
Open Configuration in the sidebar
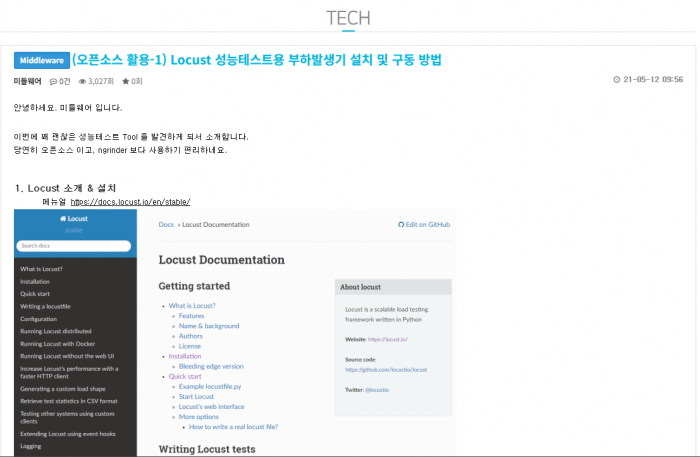pyautogui.click(x=38, y=319)
